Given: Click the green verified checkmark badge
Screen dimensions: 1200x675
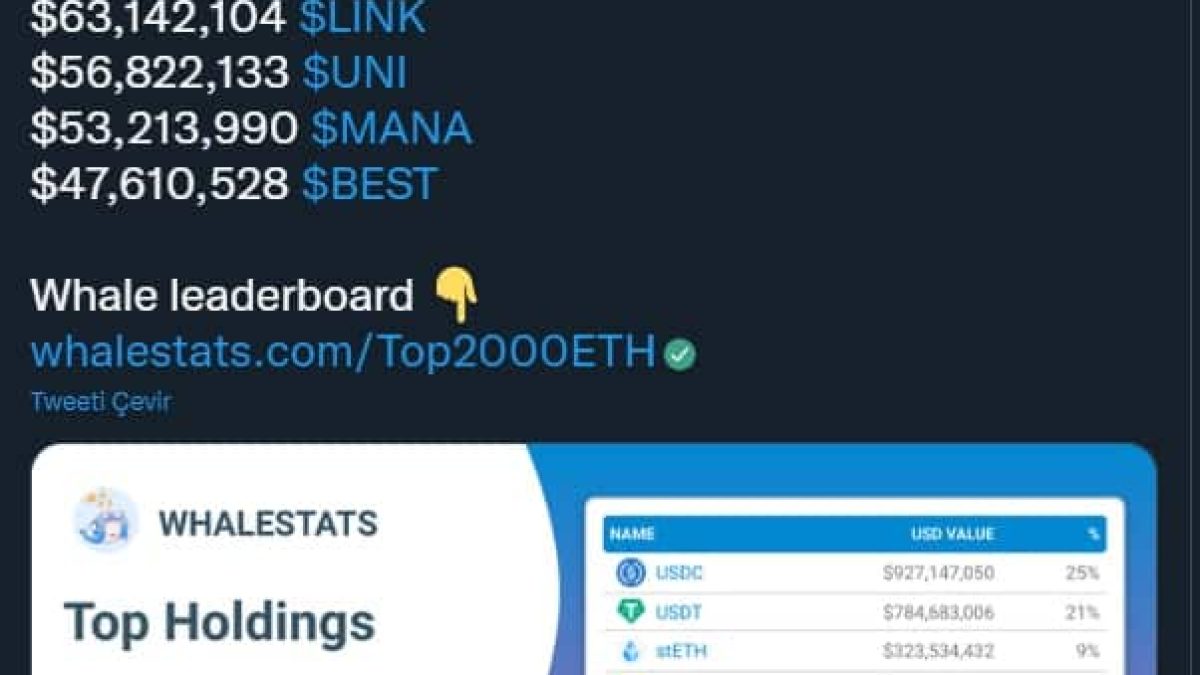Looking at the screenshot, I should point(681,354).
